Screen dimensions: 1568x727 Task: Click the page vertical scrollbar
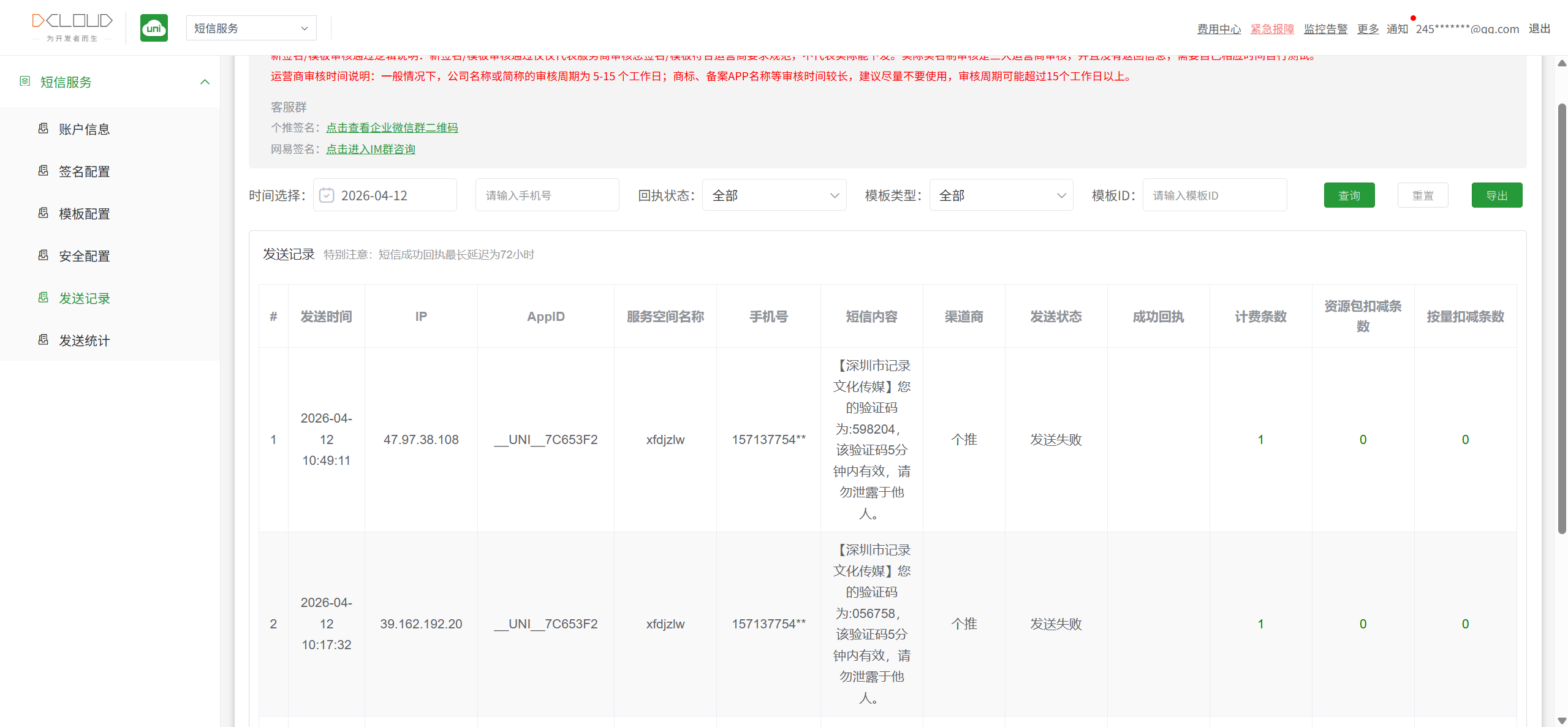pos(1562,318)
